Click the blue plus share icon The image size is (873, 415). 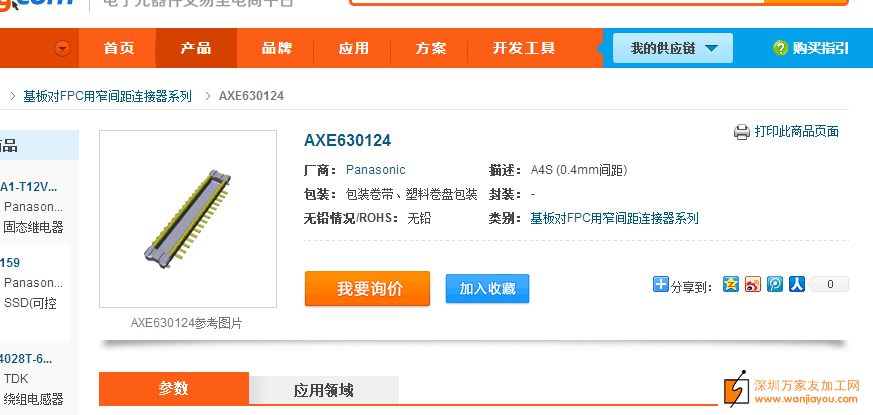pos(661,285)
